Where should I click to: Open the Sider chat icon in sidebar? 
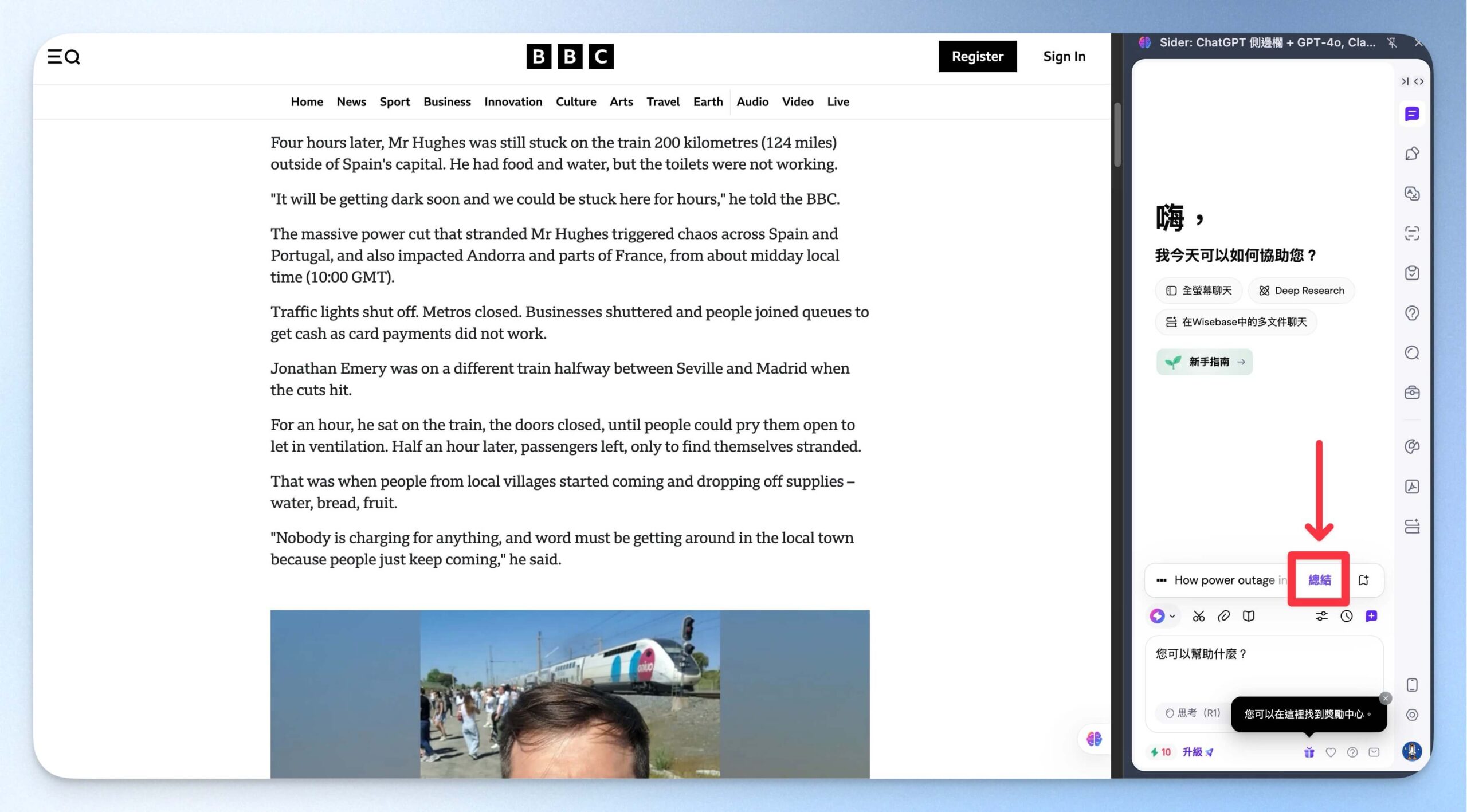(x=1411, y=114)
